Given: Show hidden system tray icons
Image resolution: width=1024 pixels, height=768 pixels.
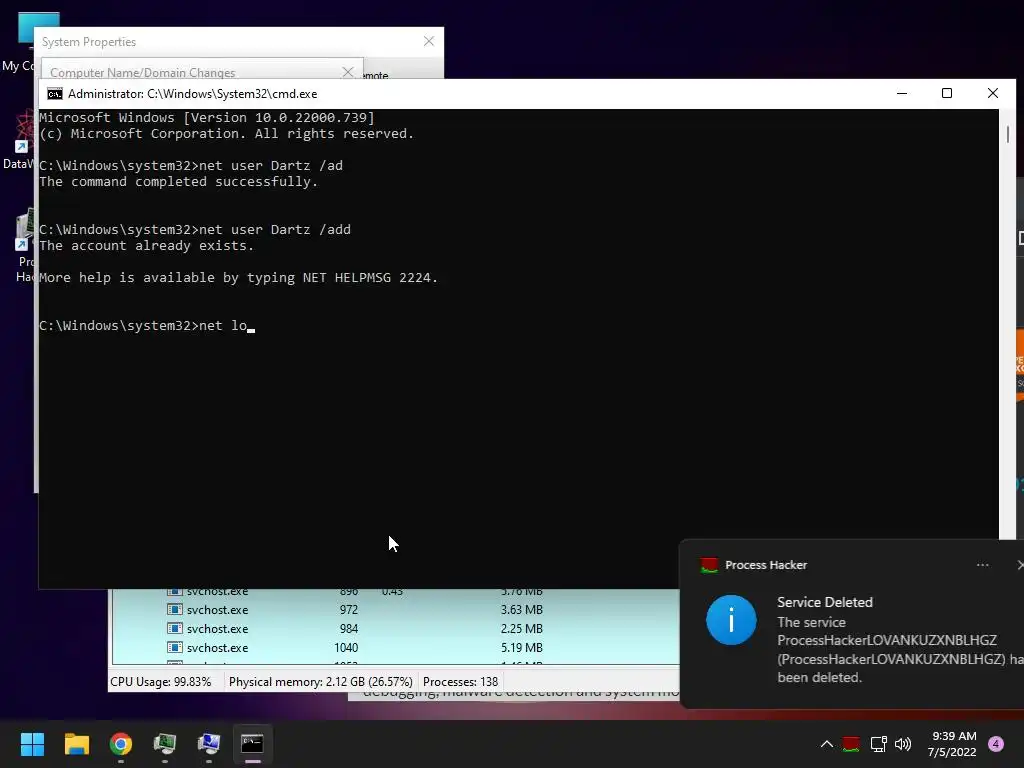Looking at the screenshot, I should pyautogui.click(x=826, y=744).
